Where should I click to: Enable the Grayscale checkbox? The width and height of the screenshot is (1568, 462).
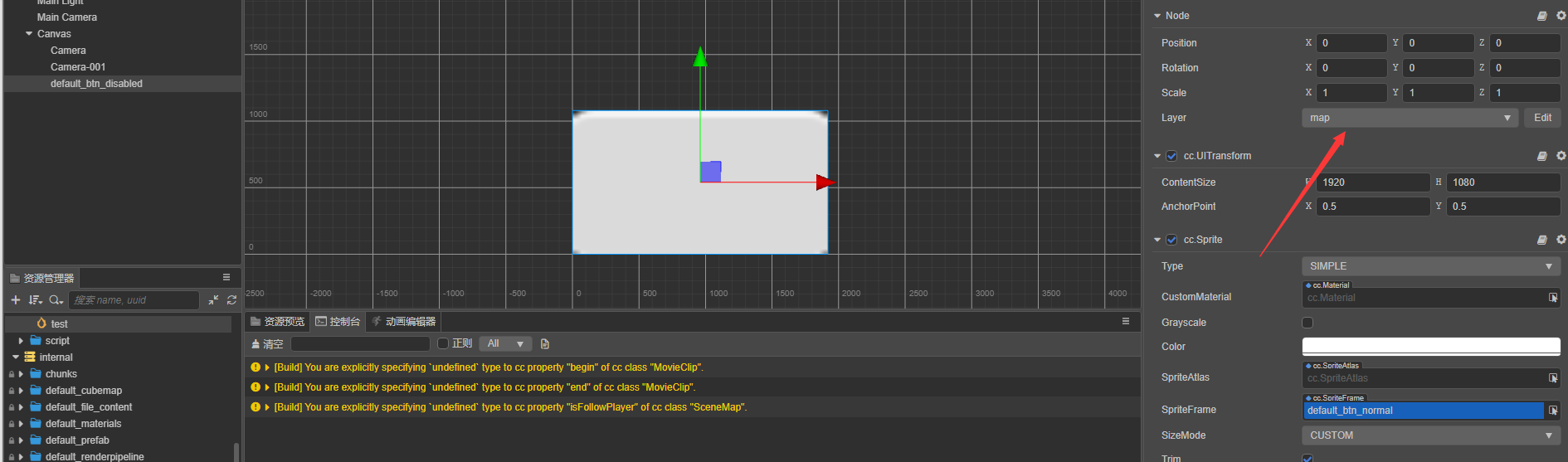1307,323
